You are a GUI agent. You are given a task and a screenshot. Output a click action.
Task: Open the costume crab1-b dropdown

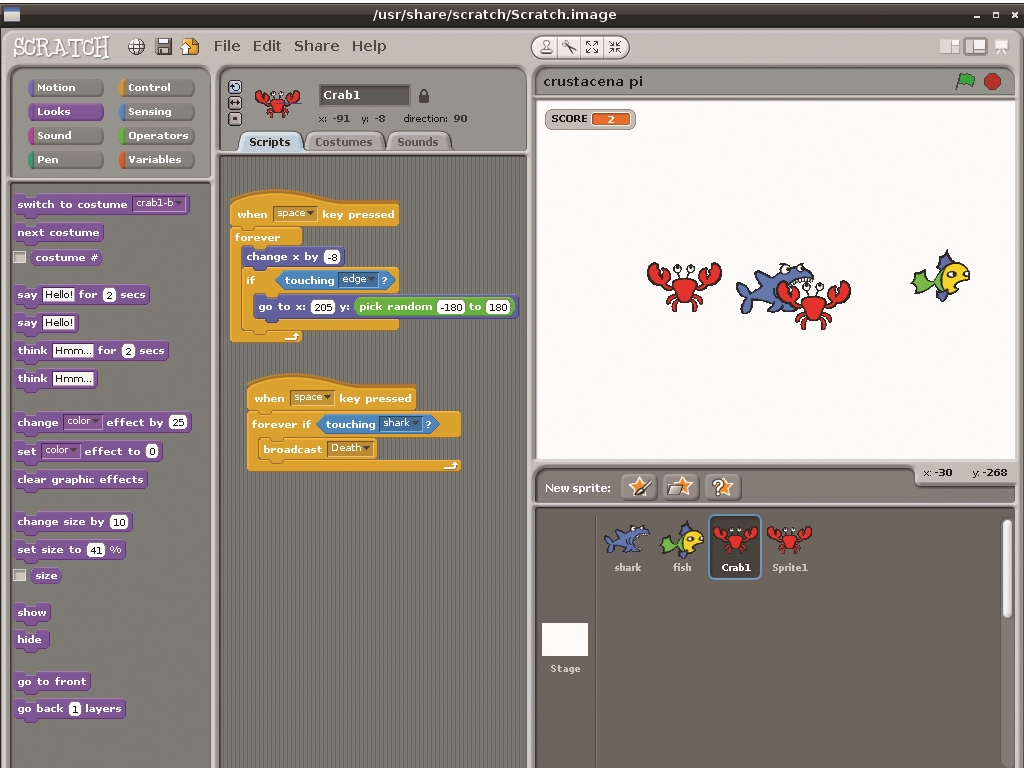159,204
